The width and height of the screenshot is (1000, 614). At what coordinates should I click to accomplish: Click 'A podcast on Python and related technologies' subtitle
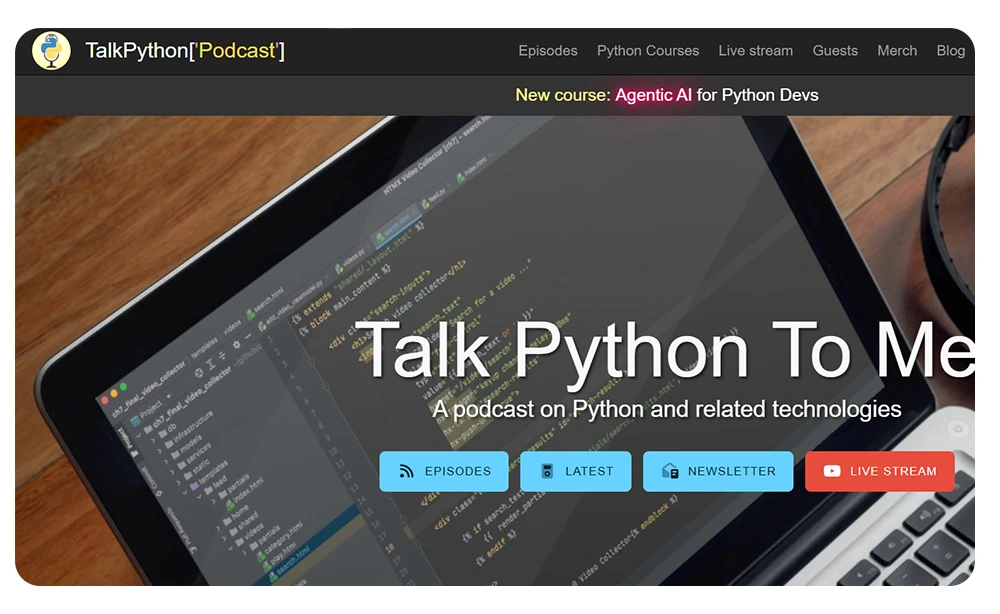[x=666, y=409]
